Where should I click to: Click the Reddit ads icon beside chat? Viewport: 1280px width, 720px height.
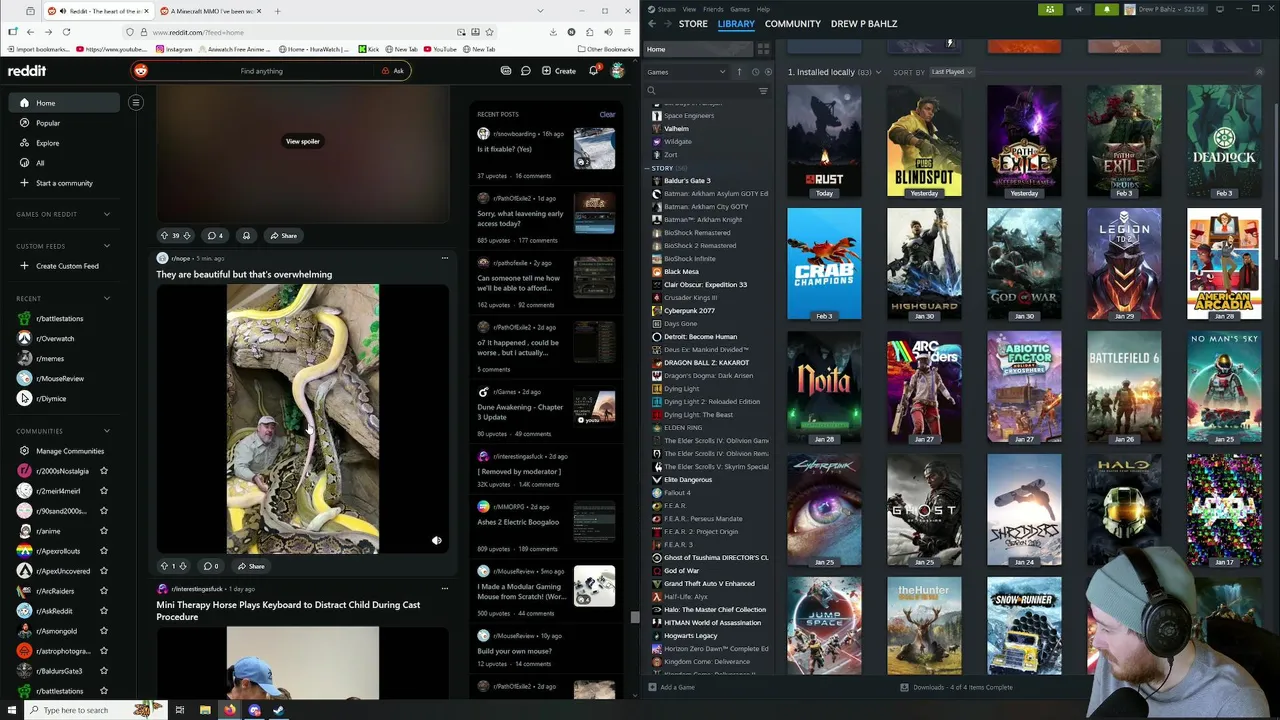point(505,71)
